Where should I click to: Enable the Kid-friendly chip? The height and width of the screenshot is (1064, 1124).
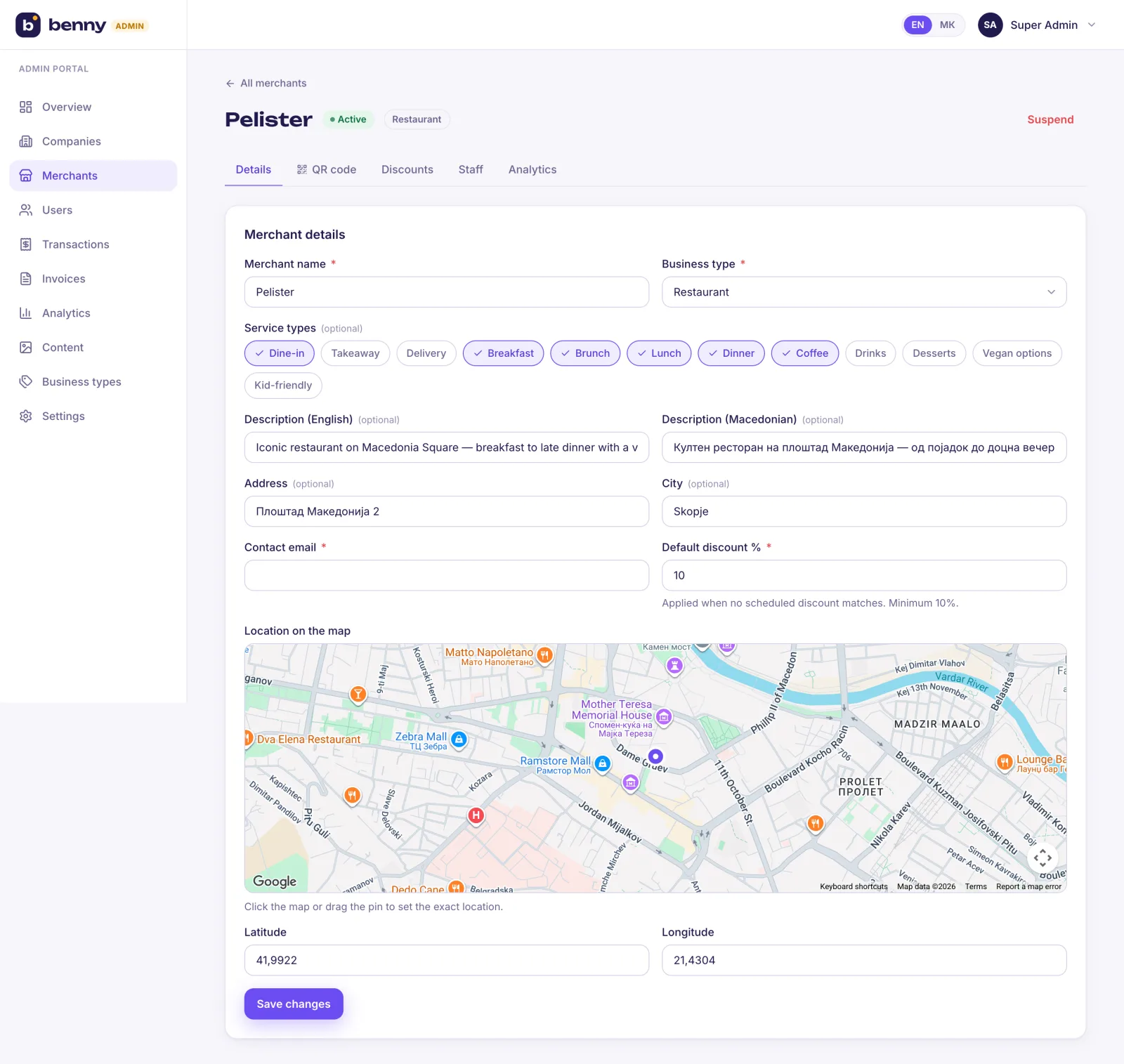(283, 386)
